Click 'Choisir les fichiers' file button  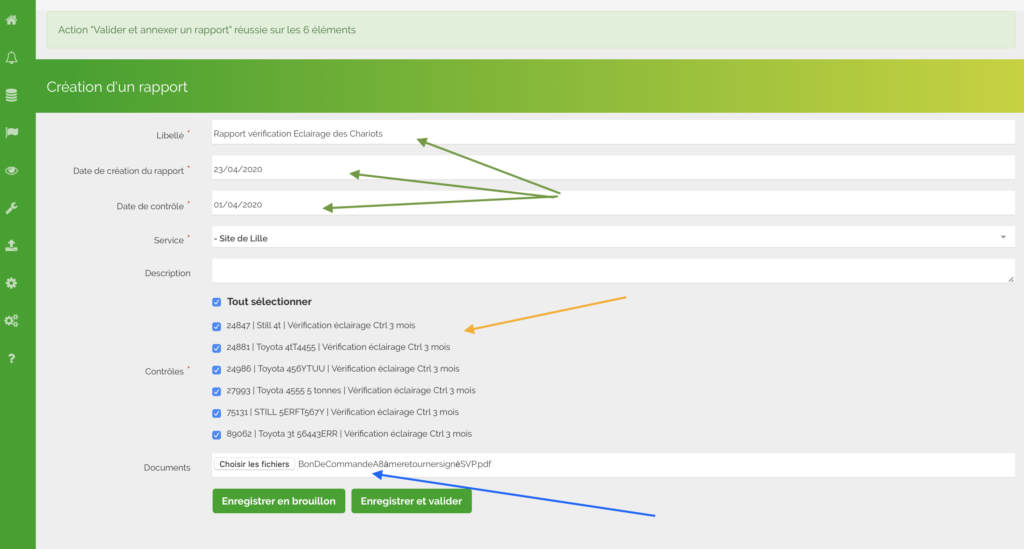(x=254, y=464)
